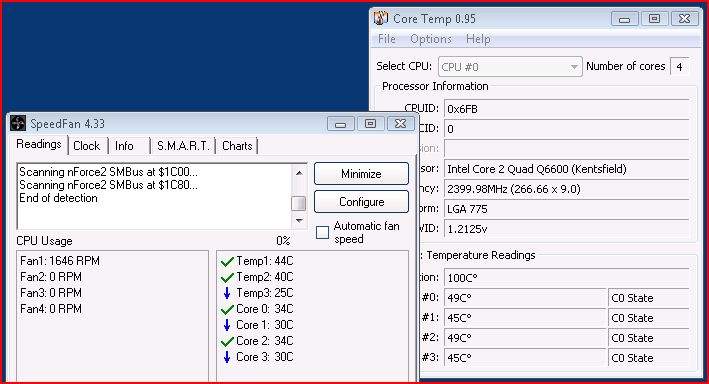Click the green checkmark next to Core 0

click(x=227, y=309)
